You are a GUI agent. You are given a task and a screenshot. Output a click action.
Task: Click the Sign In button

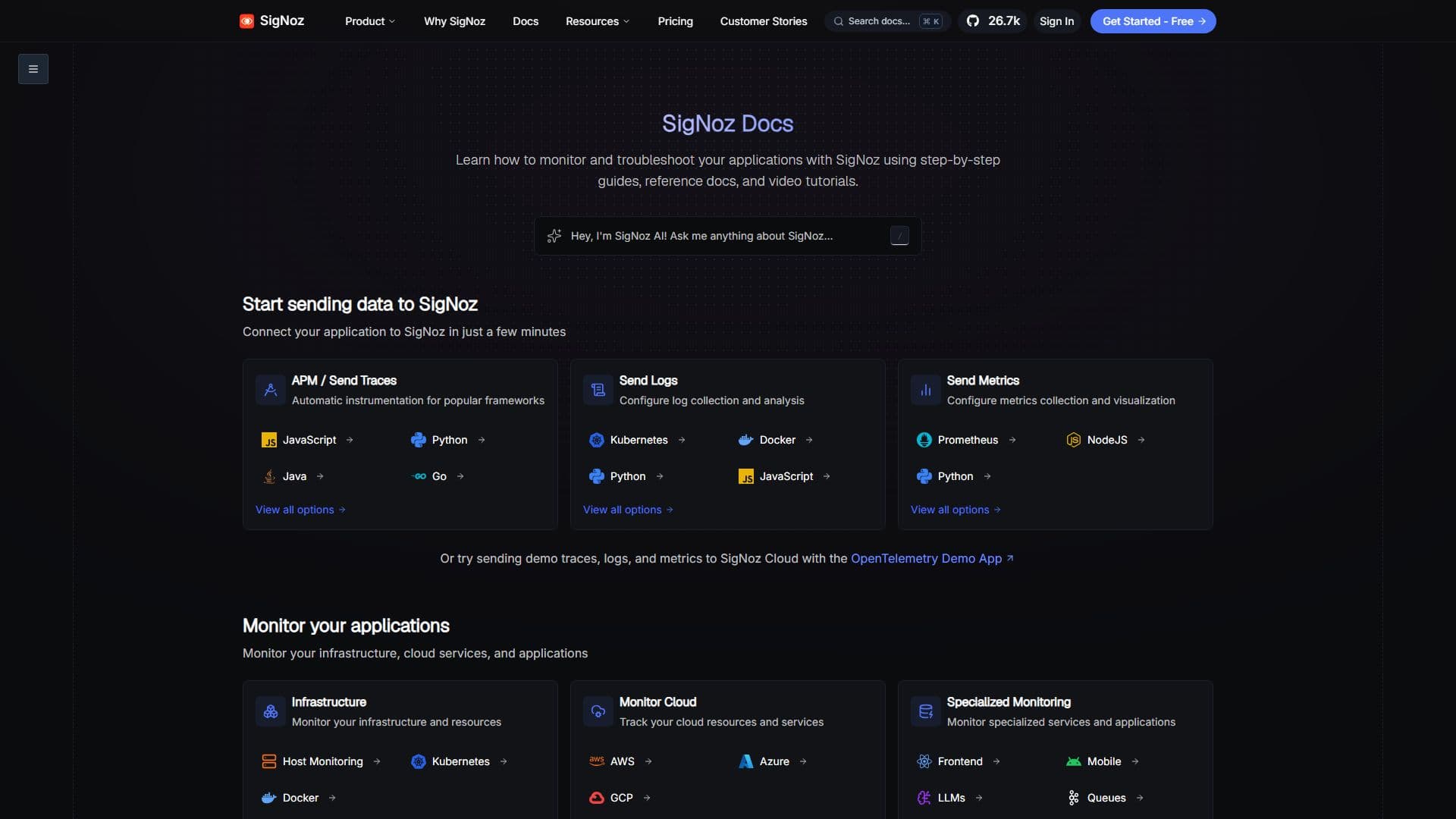pos(1056,21)
